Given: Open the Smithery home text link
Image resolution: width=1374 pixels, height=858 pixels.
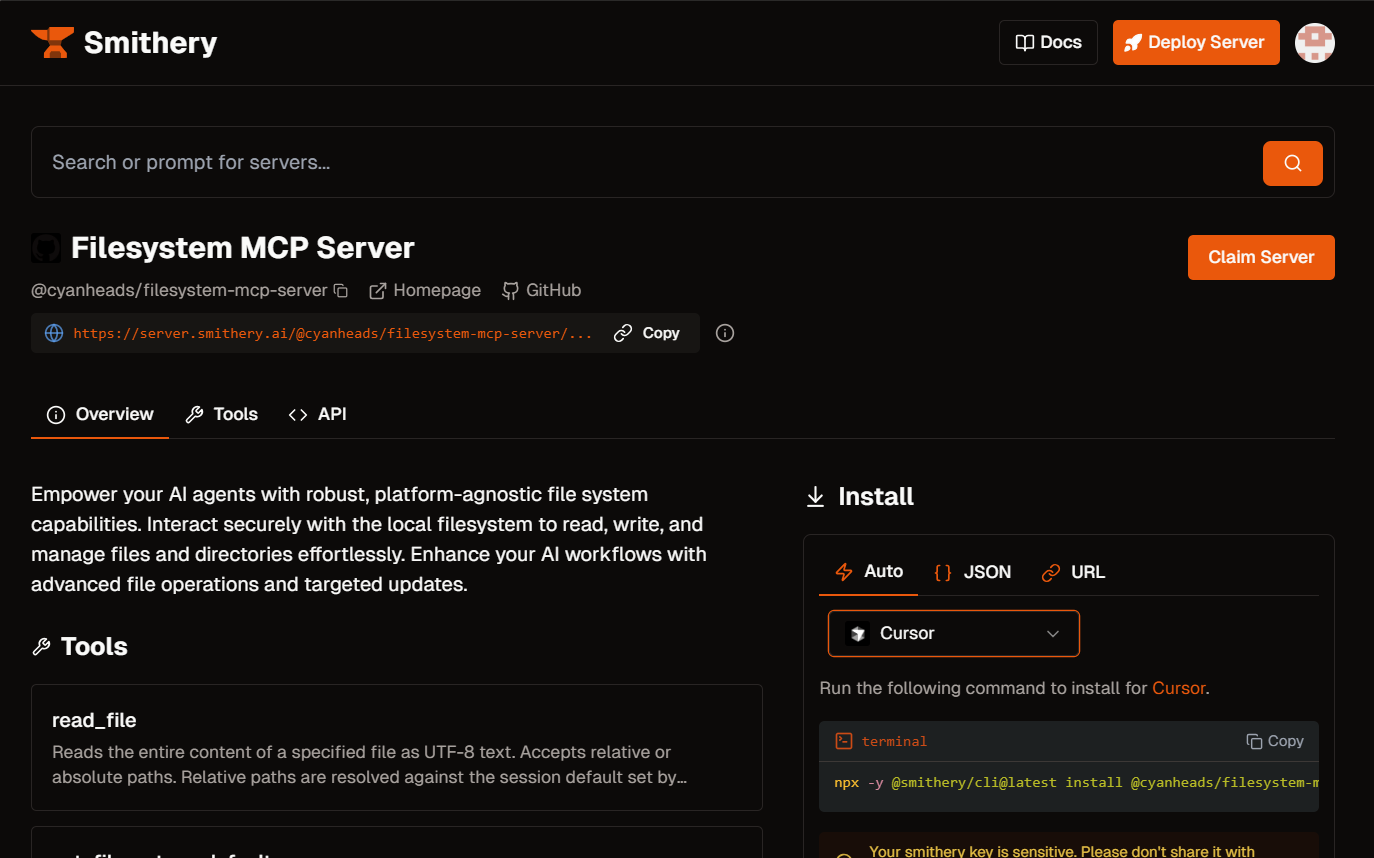Looking at the screenshot, I should [150, 43].
